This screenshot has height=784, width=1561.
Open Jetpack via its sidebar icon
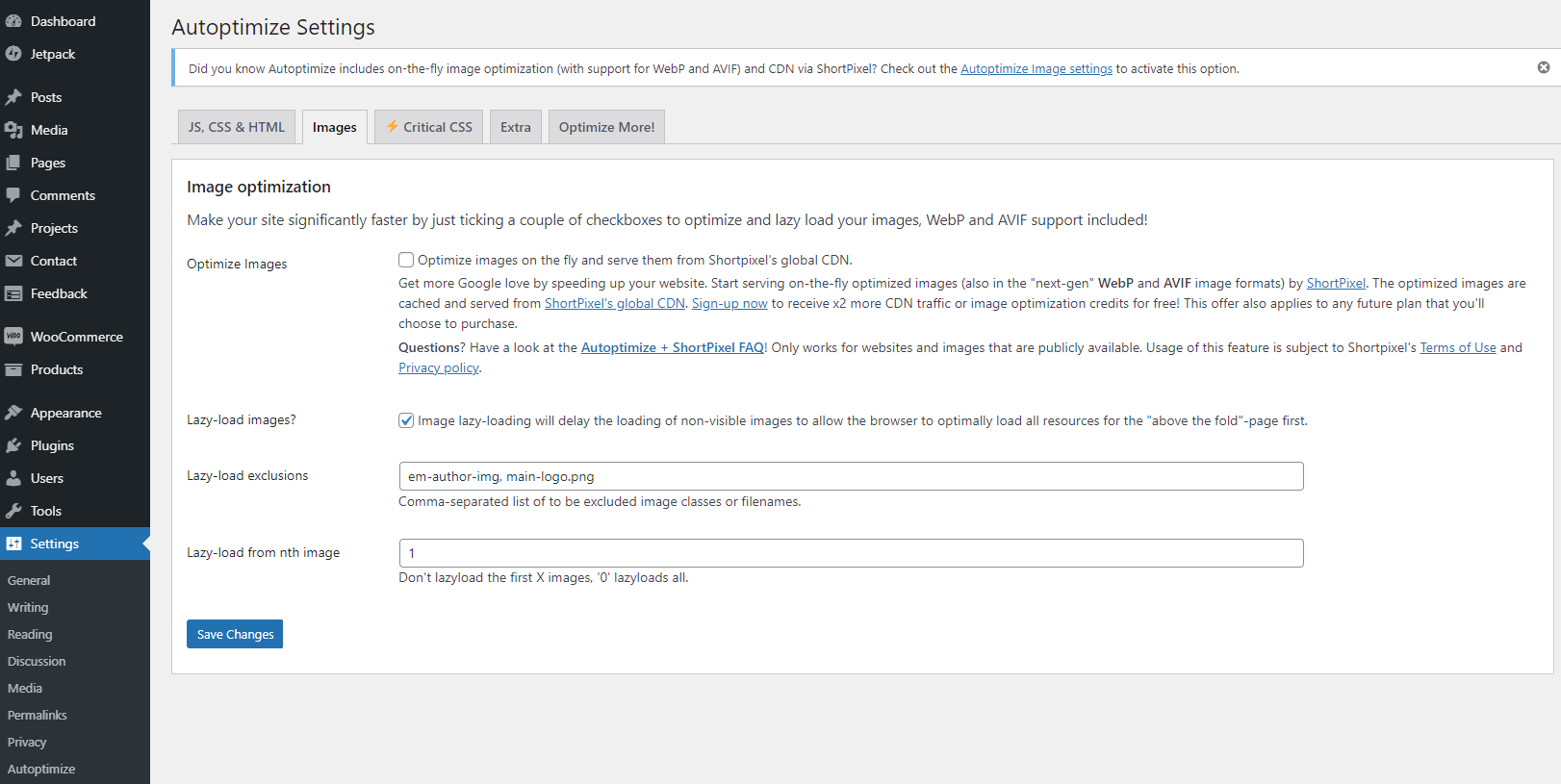tap(13, 54)
